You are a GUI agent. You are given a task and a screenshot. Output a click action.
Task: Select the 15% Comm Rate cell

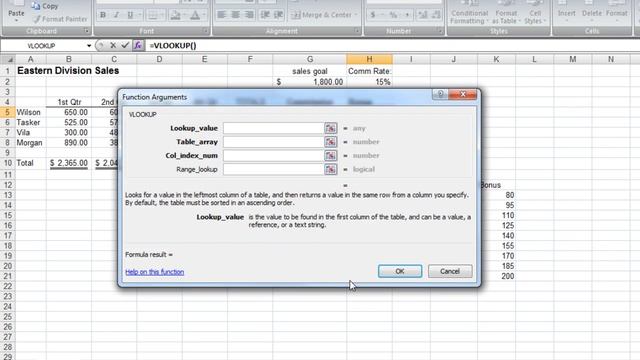369,82
